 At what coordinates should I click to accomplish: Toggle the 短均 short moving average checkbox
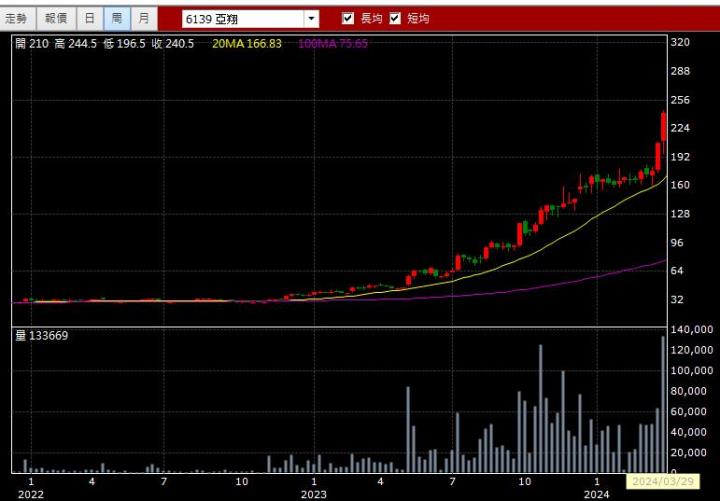click(x=395, y=18)
